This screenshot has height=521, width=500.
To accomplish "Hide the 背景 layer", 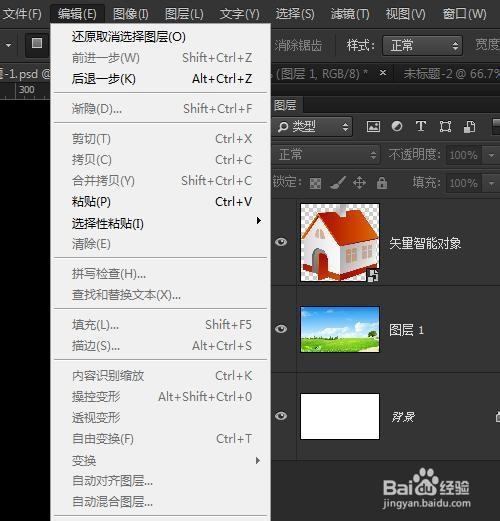I will (x=281, y=416).
